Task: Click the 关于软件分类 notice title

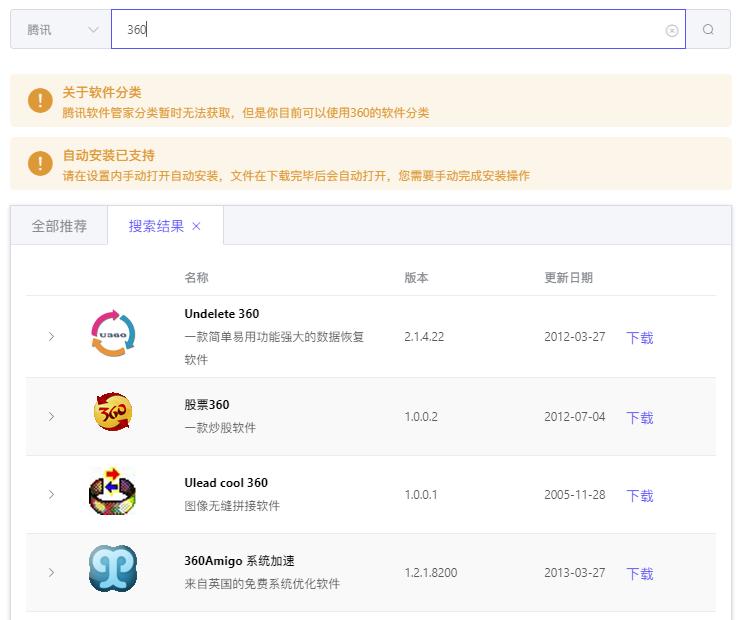Action: coord(102,92)
